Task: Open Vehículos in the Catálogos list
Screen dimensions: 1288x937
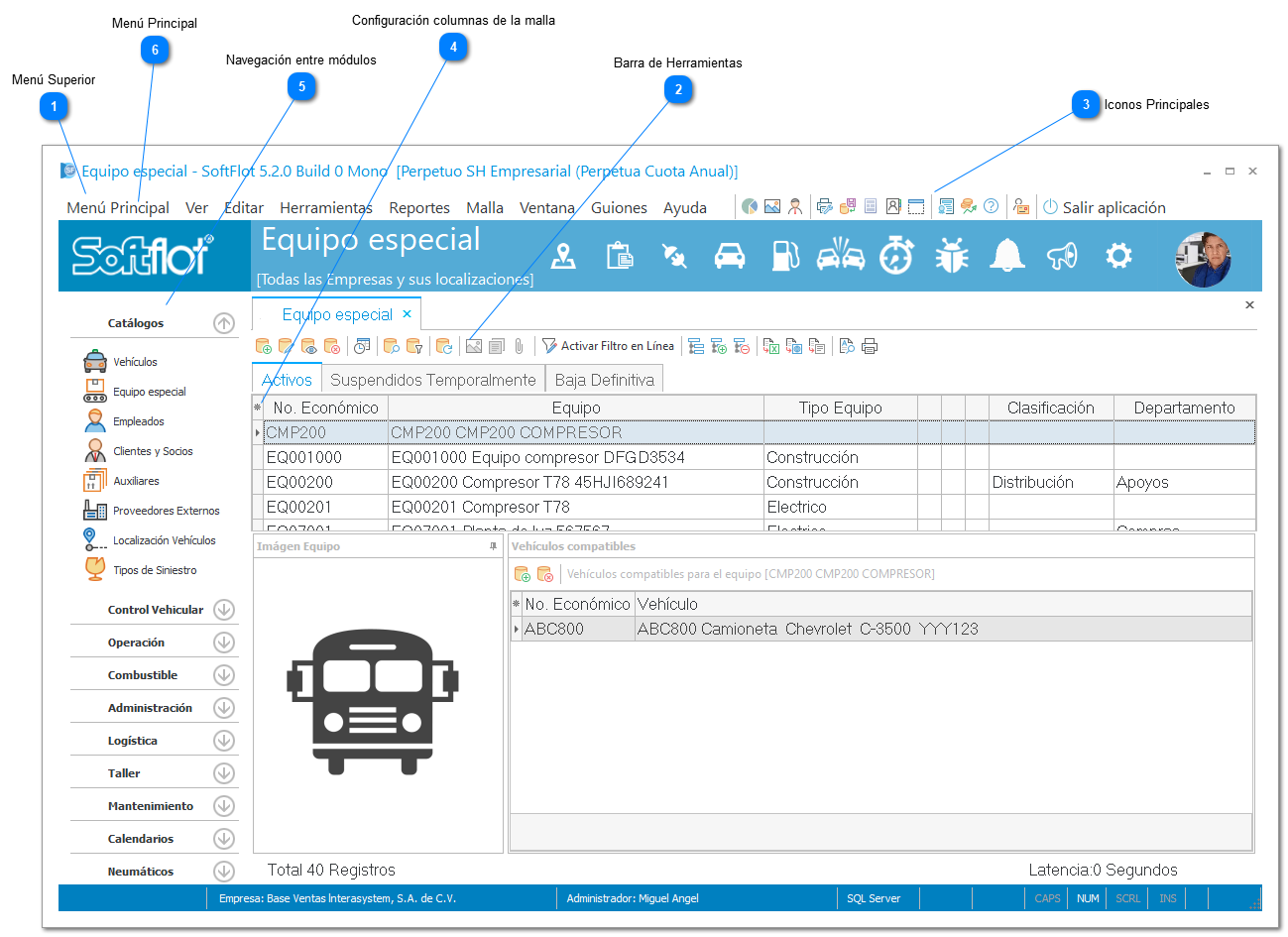Action: 135,362
